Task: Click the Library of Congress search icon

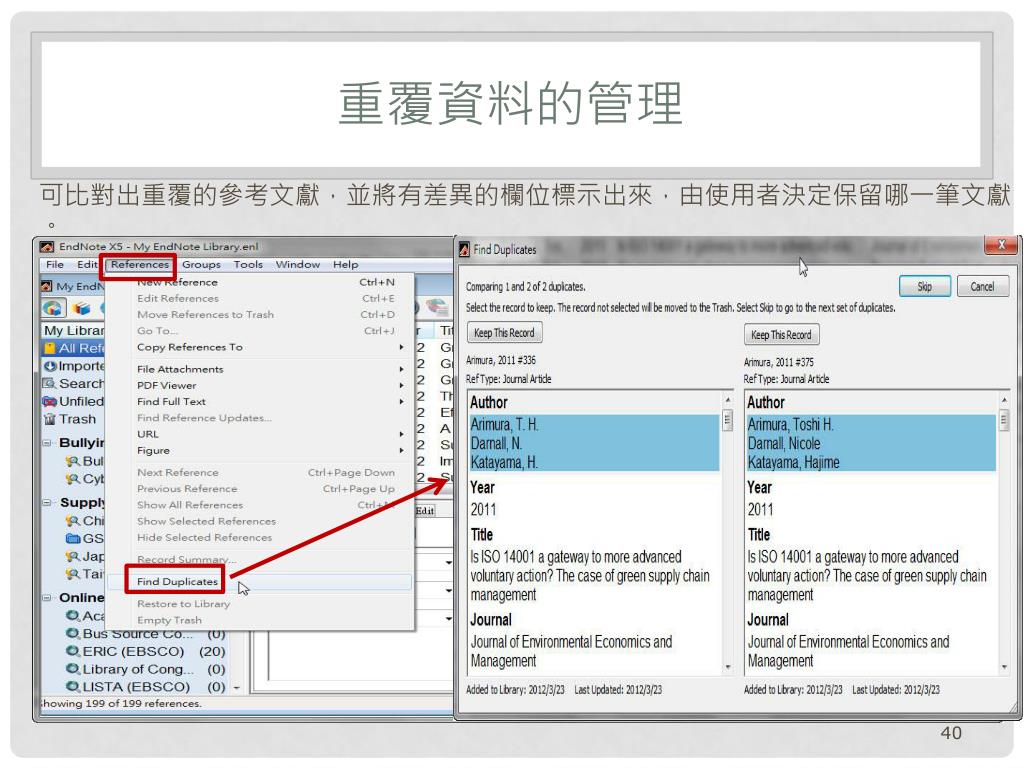Action: [73, 669]
